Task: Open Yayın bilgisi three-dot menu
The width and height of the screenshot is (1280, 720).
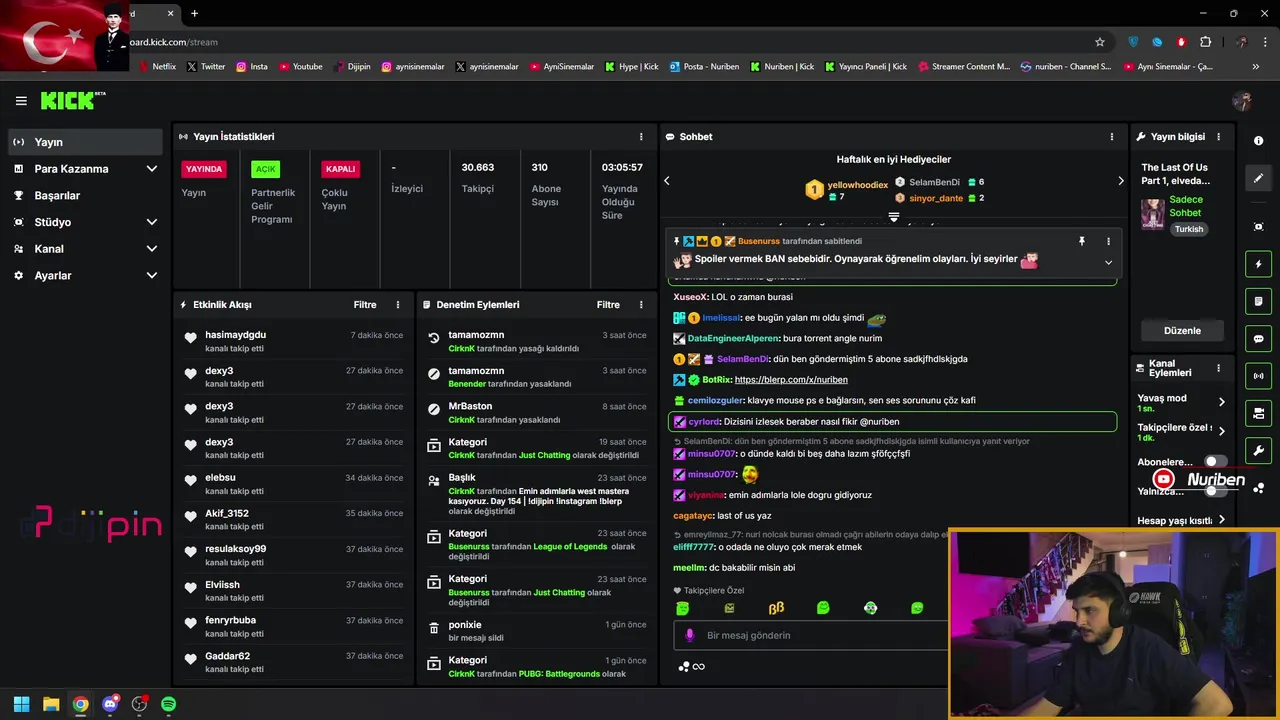Action: (x=1218, y=137)
